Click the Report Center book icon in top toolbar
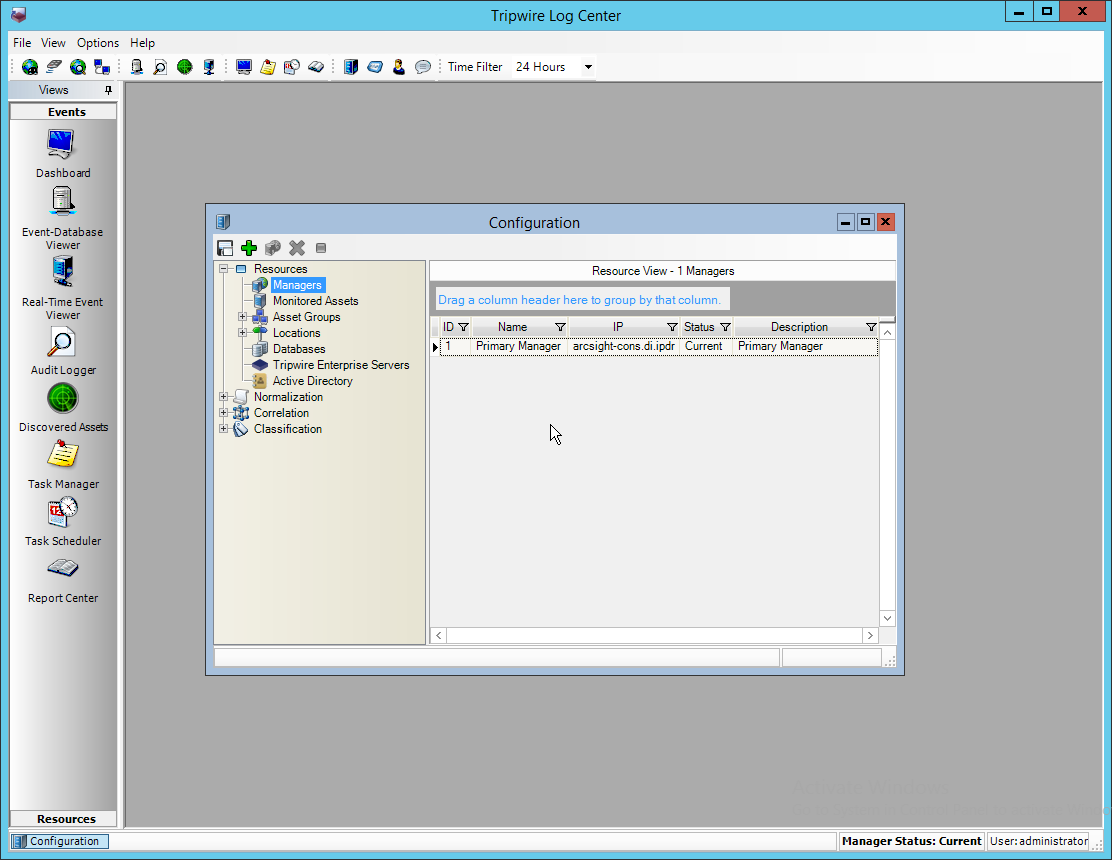This screenshot has width=1112, height=860. (316, 67)
